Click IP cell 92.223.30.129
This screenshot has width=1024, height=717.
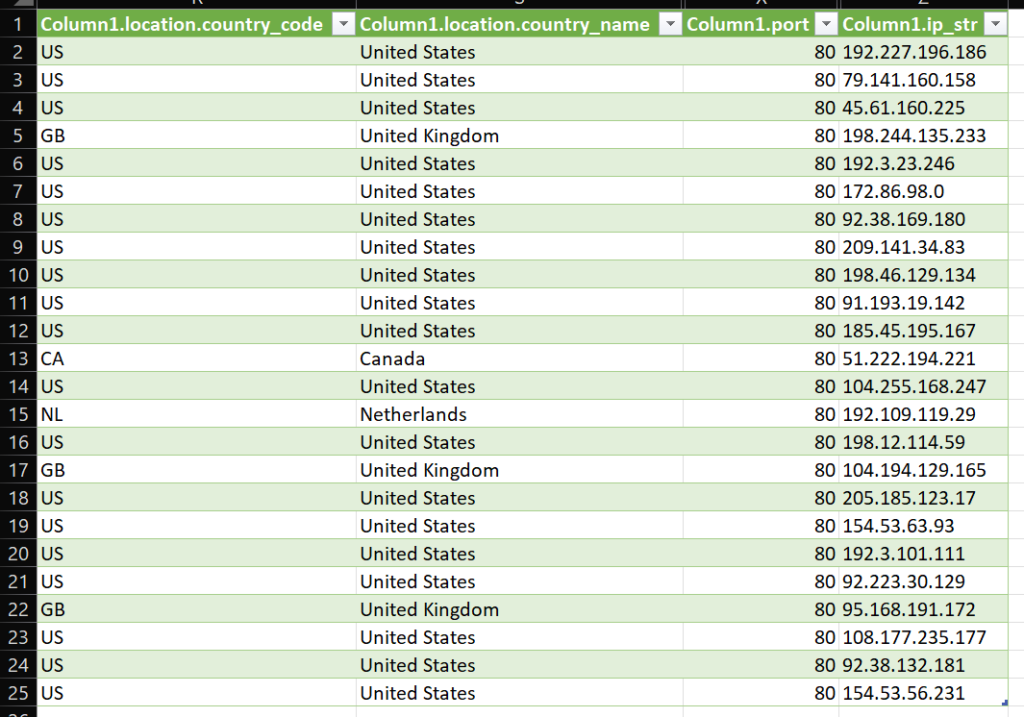(x=923, y=581)
